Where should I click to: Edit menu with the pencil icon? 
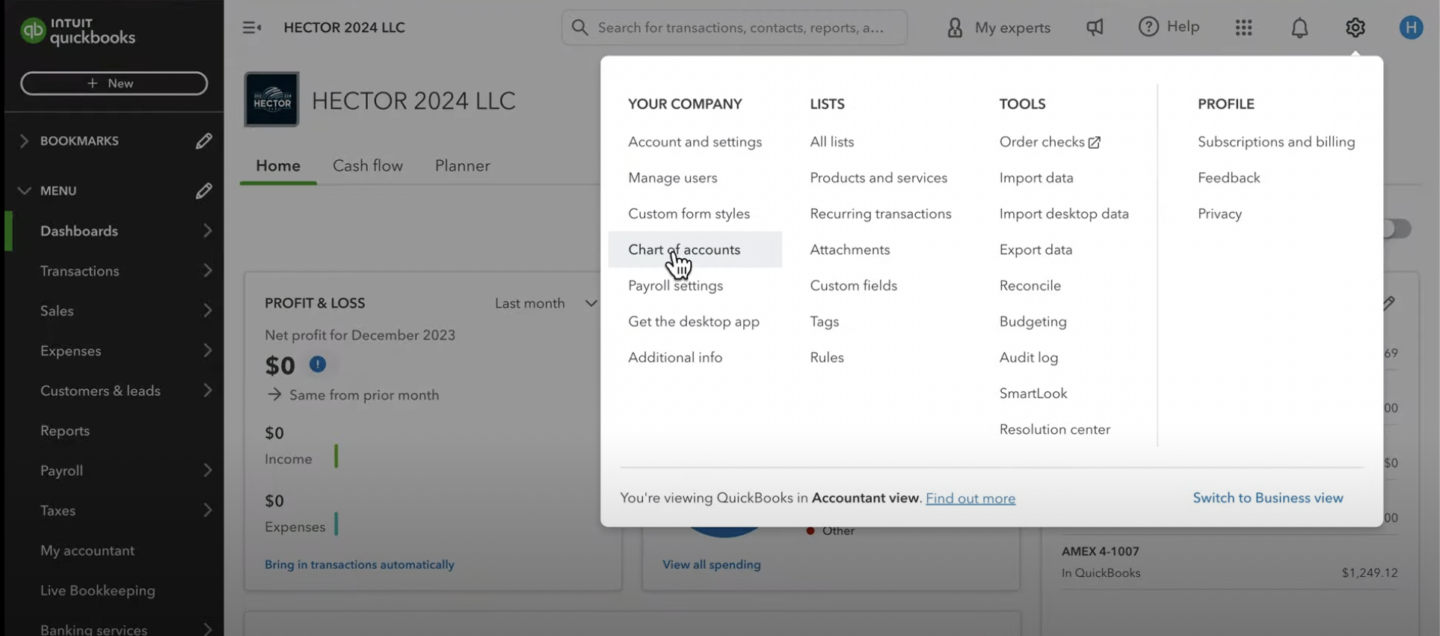pyautogui.click(x=204, y=190)
